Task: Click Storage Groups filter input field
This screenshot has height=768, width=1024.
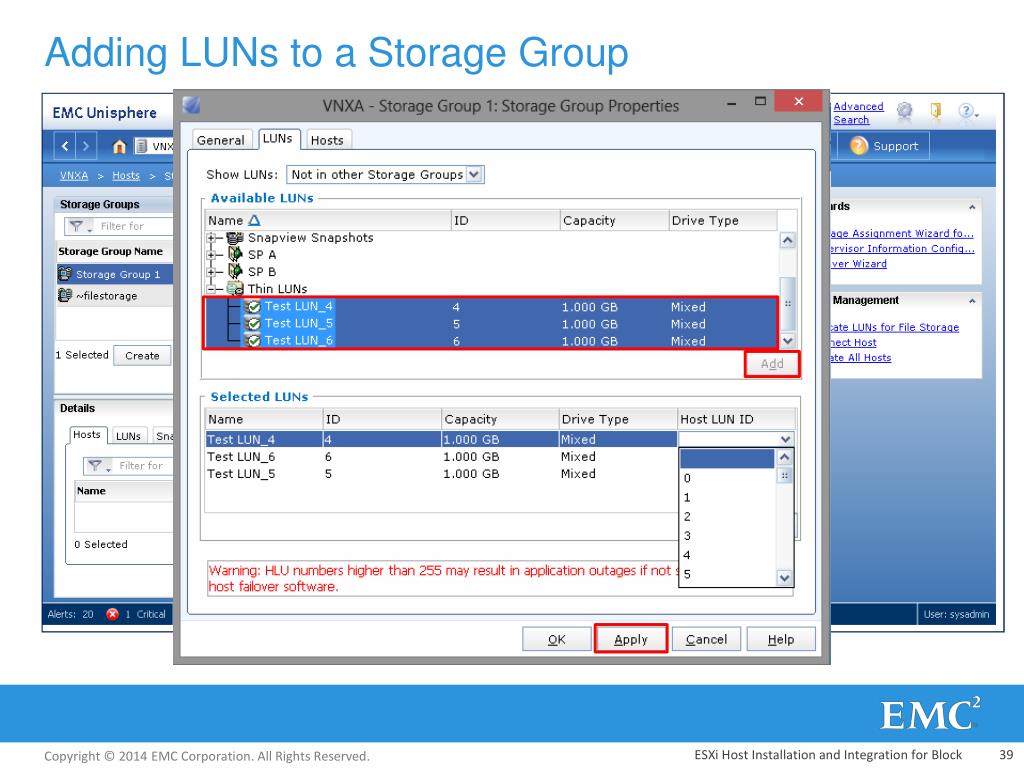Action: (134, 226)
